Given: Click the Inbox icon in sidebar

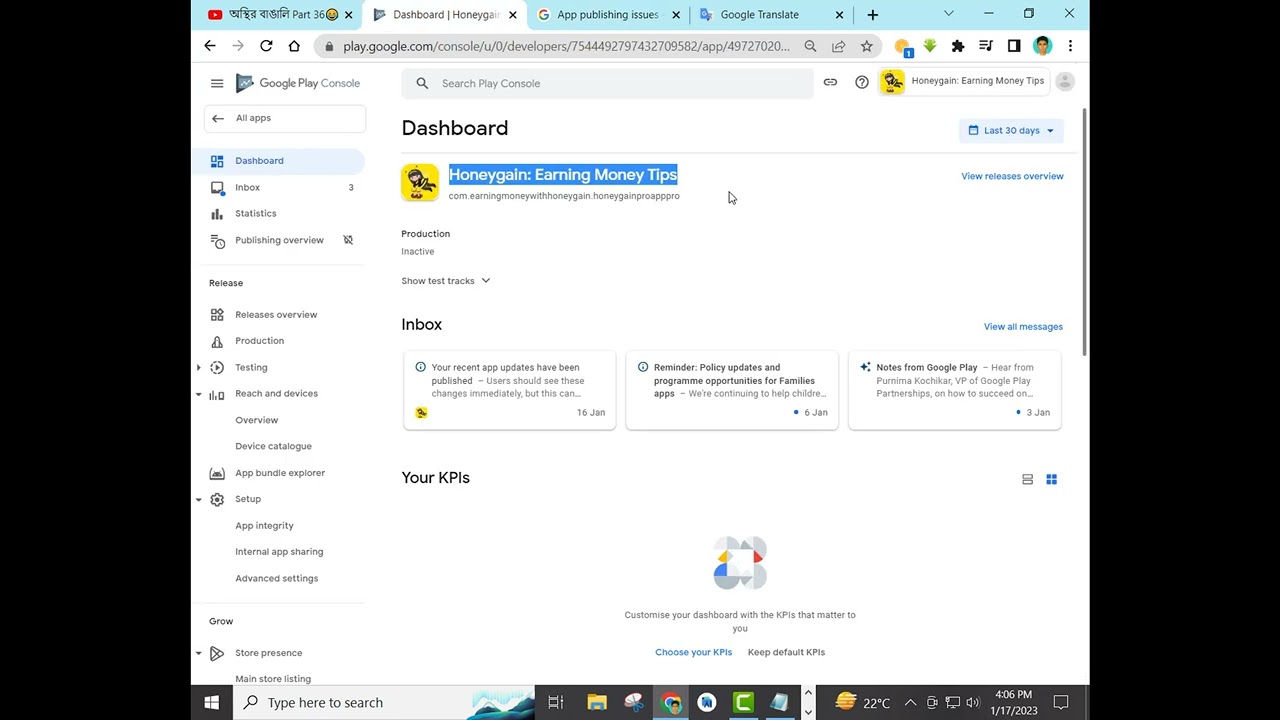Looking at the screenshot, I should 217,188.
